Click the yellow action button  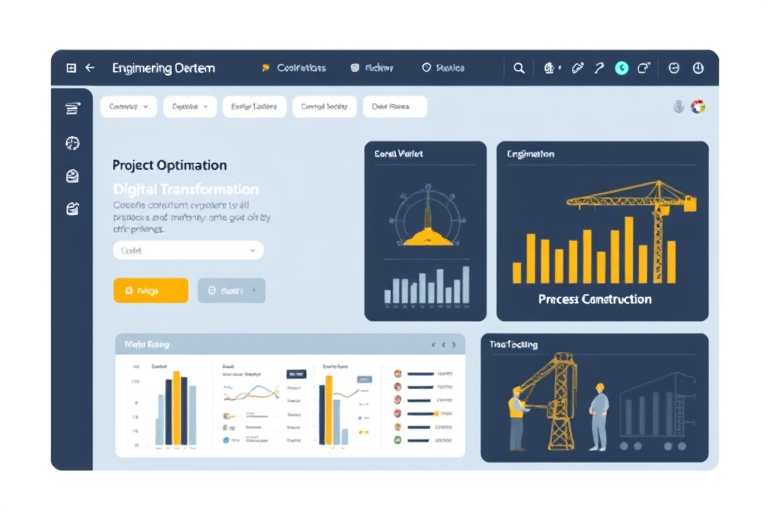(151, 291)
